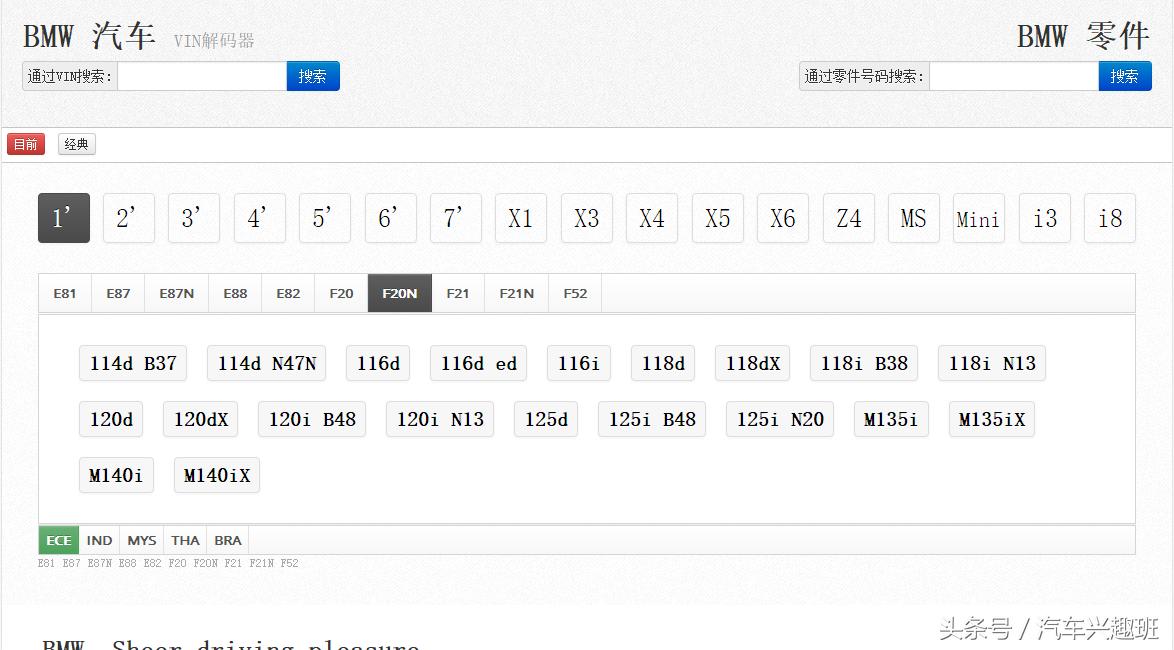Click the blue search button next to the part number field

click(1125, 76)
